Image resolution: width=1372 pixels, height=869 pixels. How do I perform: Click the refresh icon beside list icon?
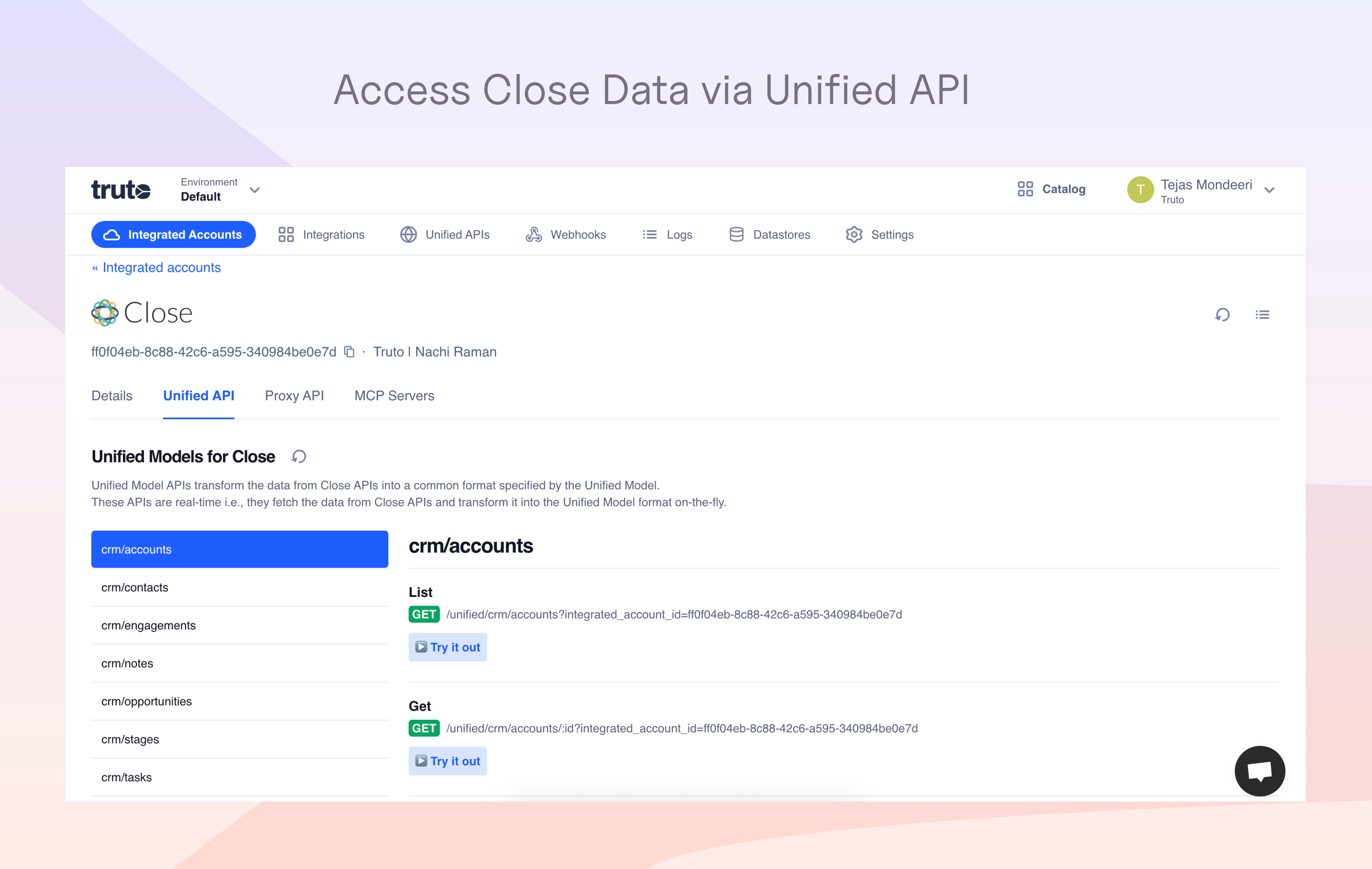1222,314
